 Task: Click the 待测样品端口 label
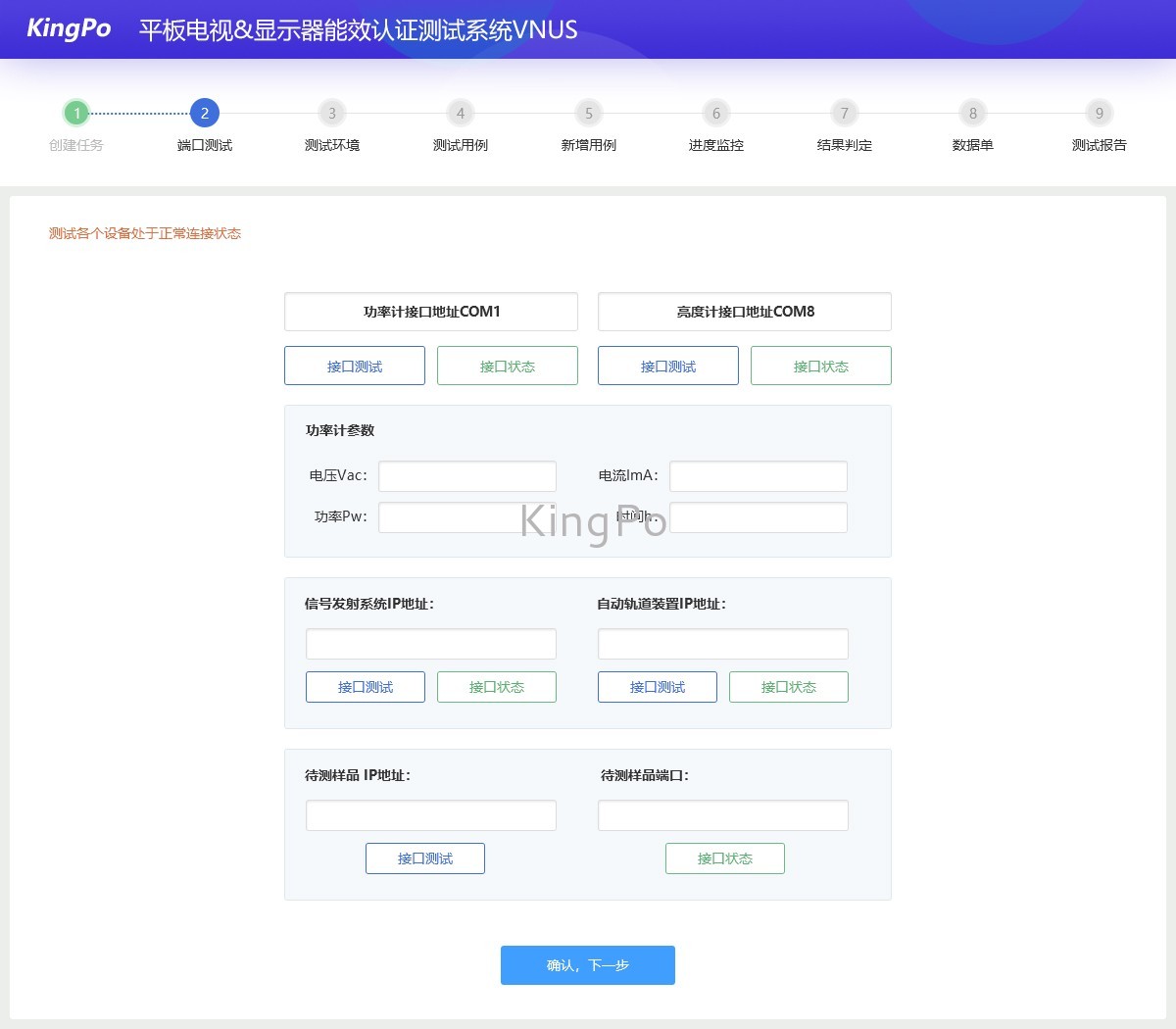[645, 775]
